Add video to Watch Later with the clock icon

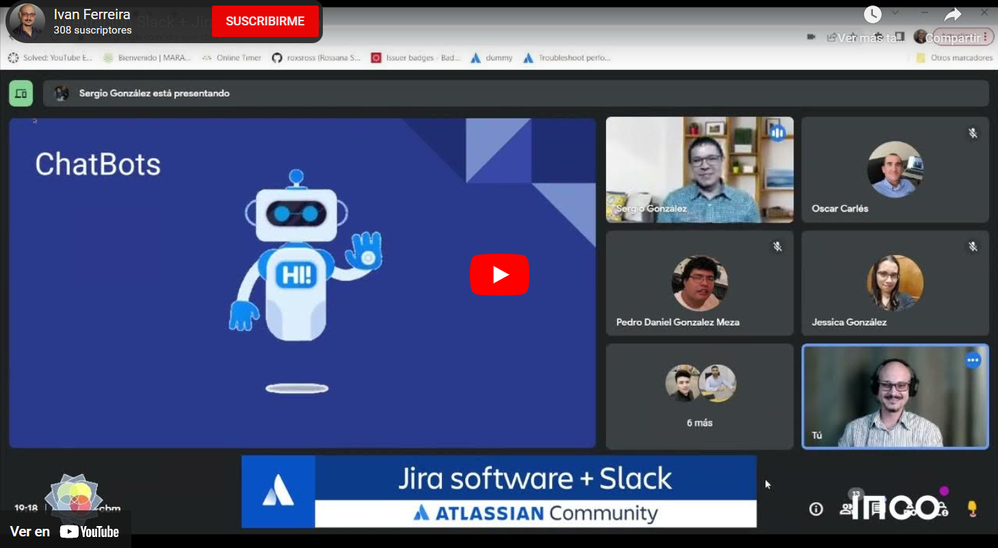point(872,14)
